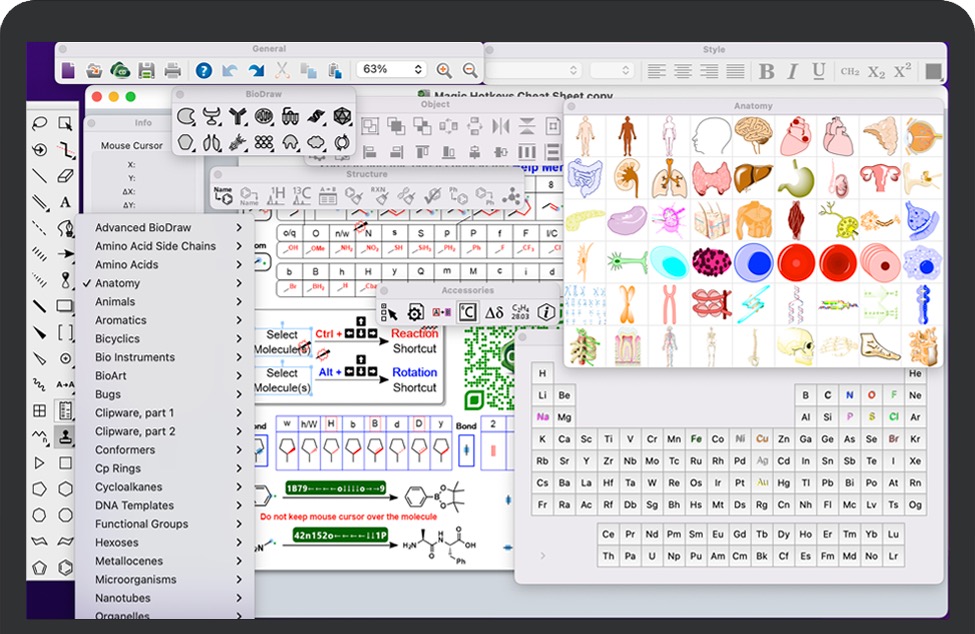975x634 pixels.
Task: Open Help via blue question mark icon
Action: [203, 70]
